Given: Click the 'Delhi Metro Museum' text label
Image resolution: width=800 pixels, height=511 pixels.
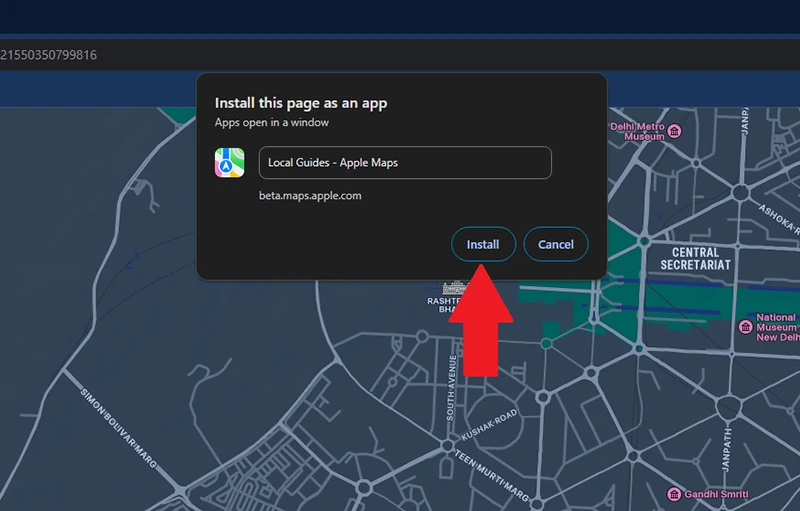Looking at the screenshot, I should pyautogui.click(x=638, y=132).
